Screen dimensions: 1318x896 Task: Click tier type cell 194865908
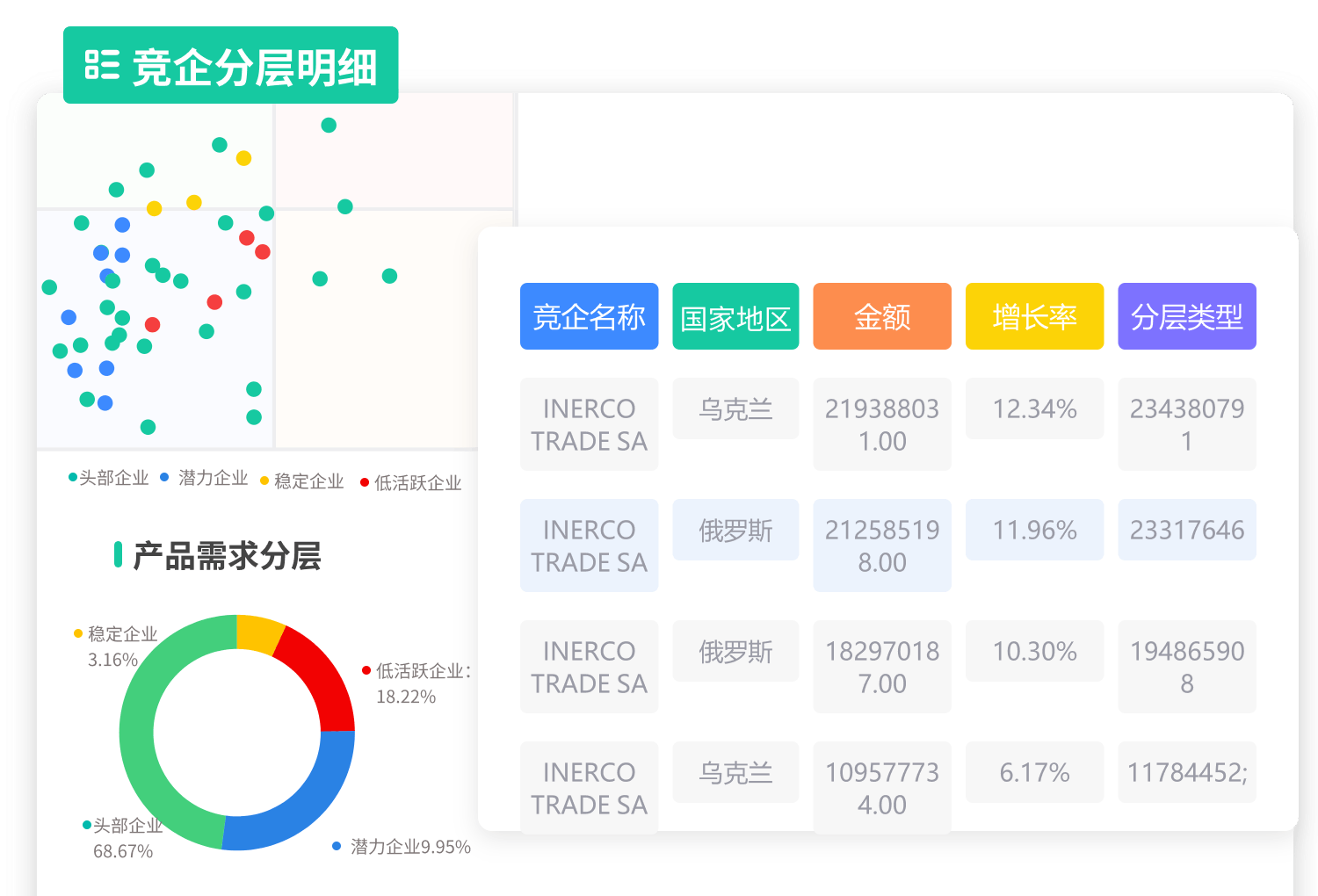1187,667
